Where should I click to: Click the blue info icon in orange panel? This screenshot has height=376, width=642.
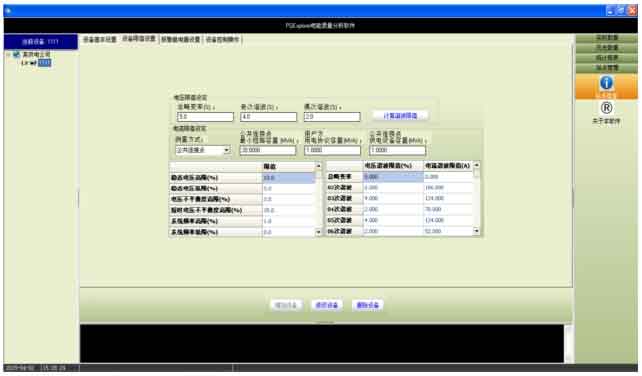[606, 83]
